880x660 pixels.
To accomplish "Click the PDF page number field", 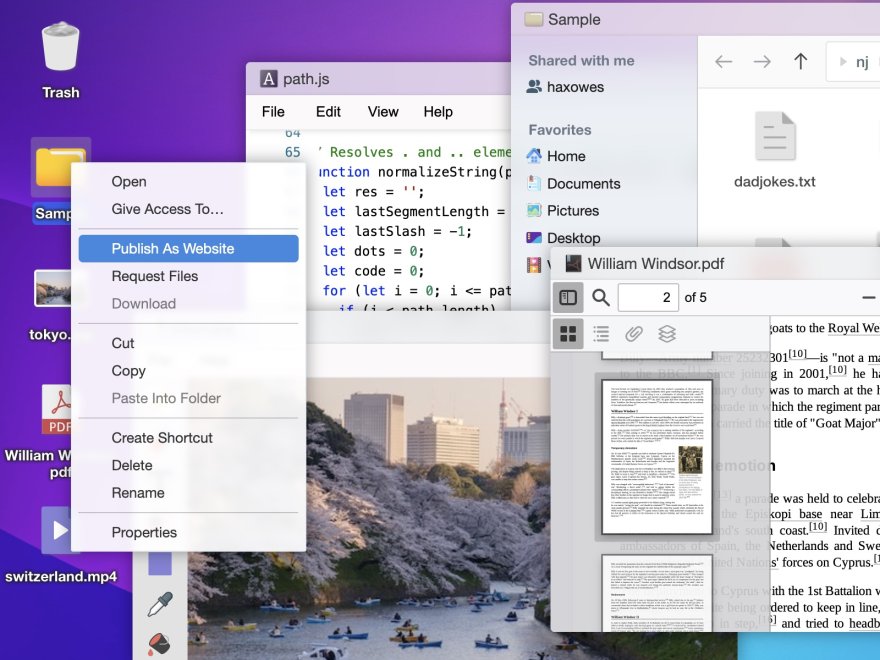I will coord(647,298).
